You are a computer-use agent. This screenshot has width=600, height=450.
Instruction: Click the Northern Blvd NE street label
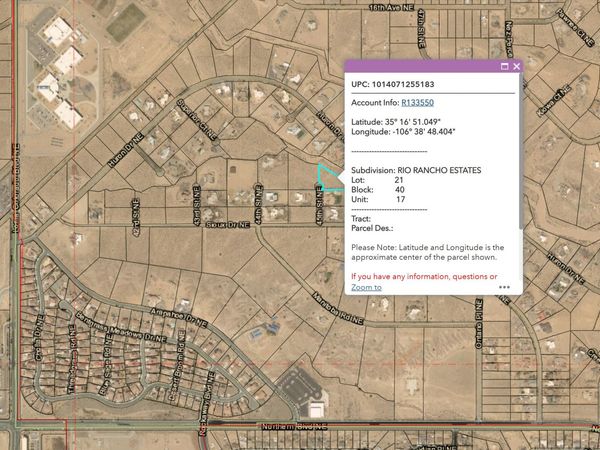[x=295, y=426]
